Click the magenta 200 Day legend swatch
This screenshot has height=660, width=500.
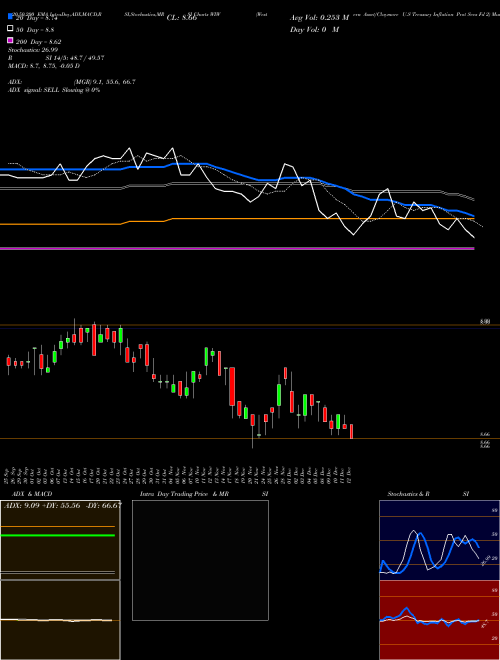tap(10, 40)
